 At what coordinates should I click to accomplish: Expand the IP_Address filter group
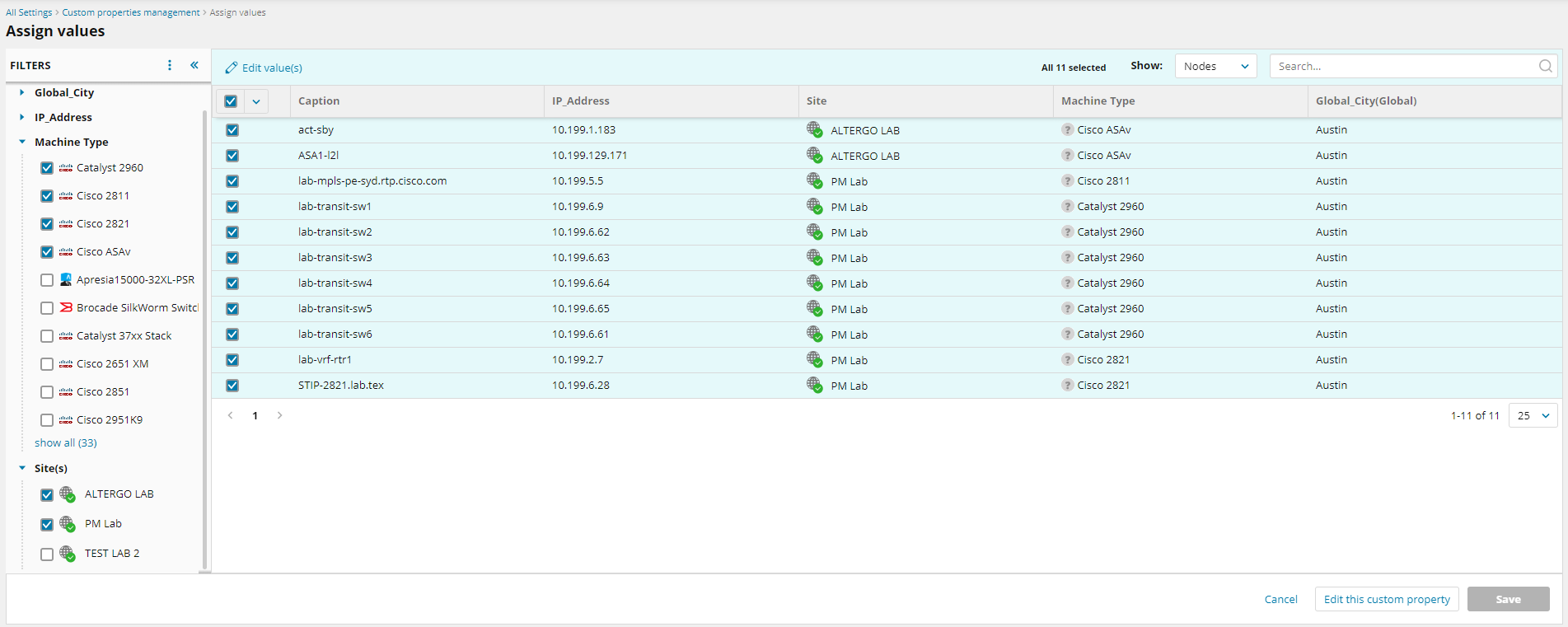[22, 117]
